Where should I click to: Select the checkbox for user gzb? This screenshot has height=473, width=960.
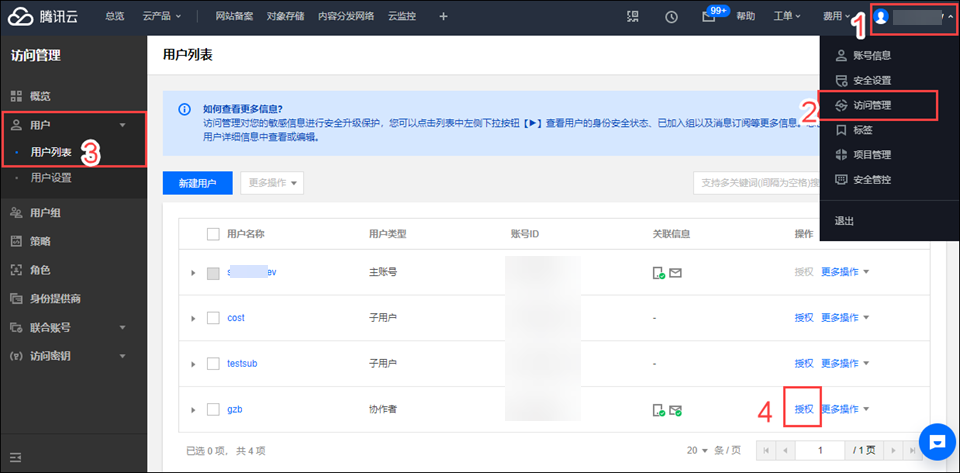[x=212, y=409]
